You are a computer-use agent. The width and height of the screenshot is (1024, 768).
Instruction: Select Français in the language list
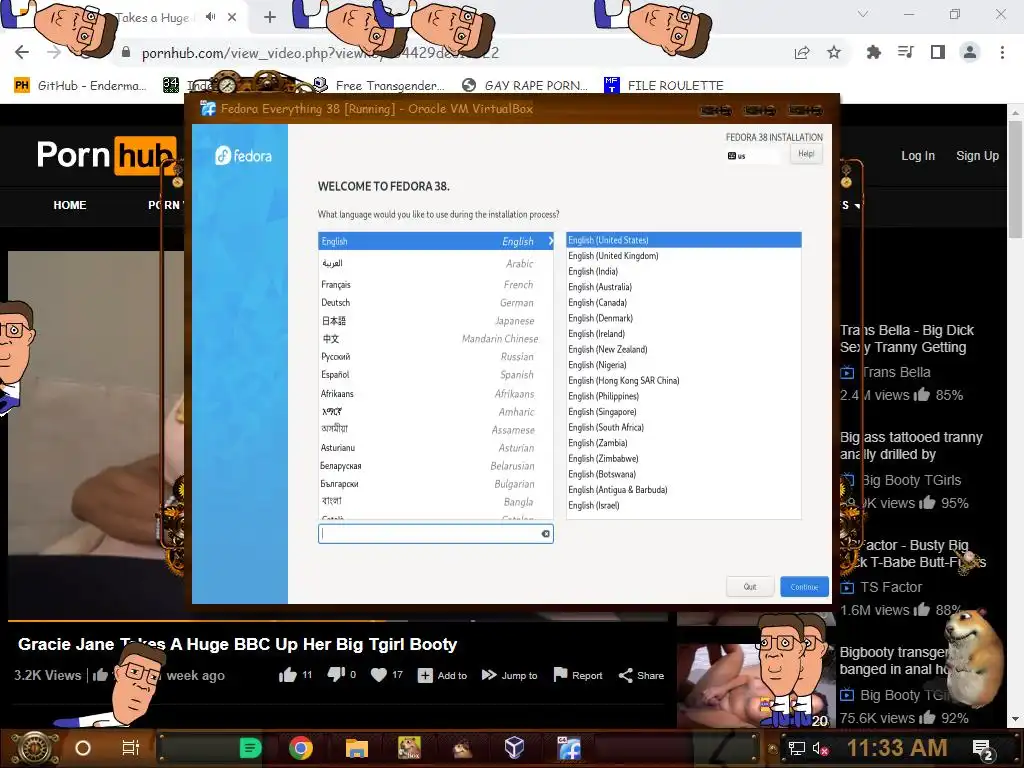436,285
